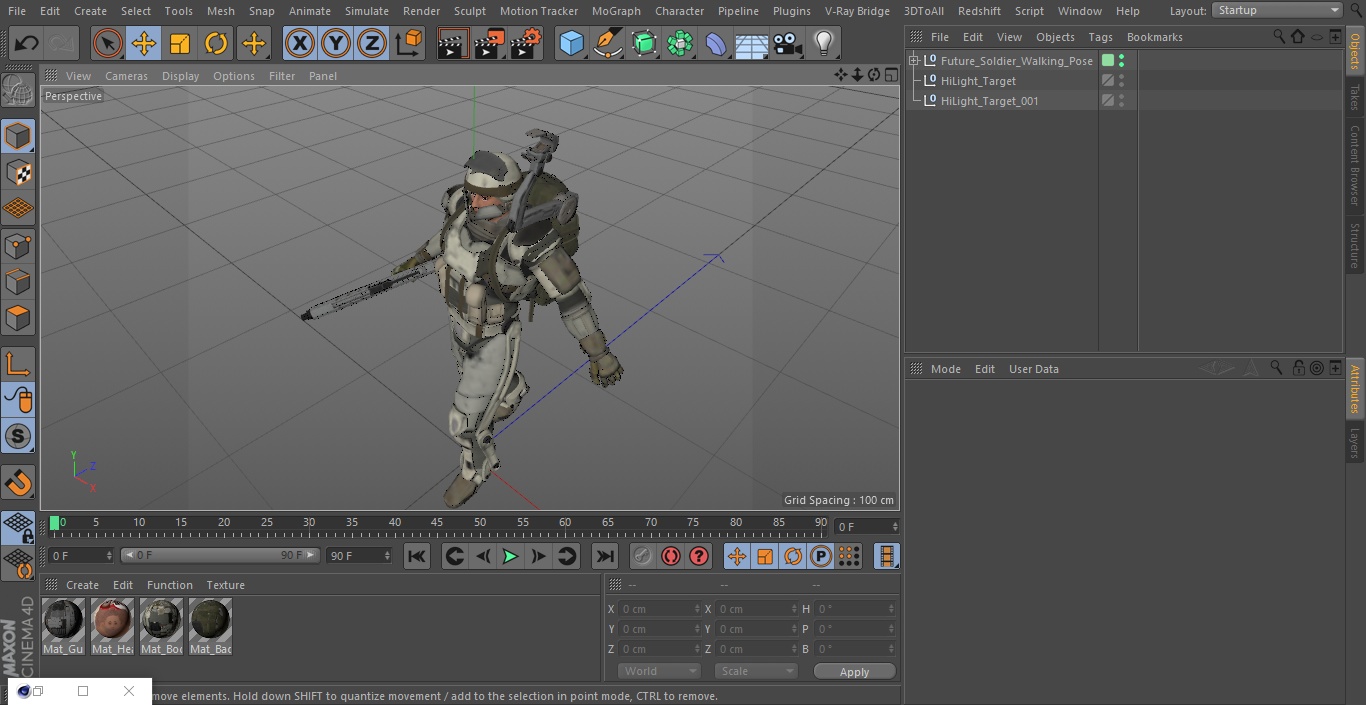Select the Scale tool
1366x705 pixels.
coord(180,44)
